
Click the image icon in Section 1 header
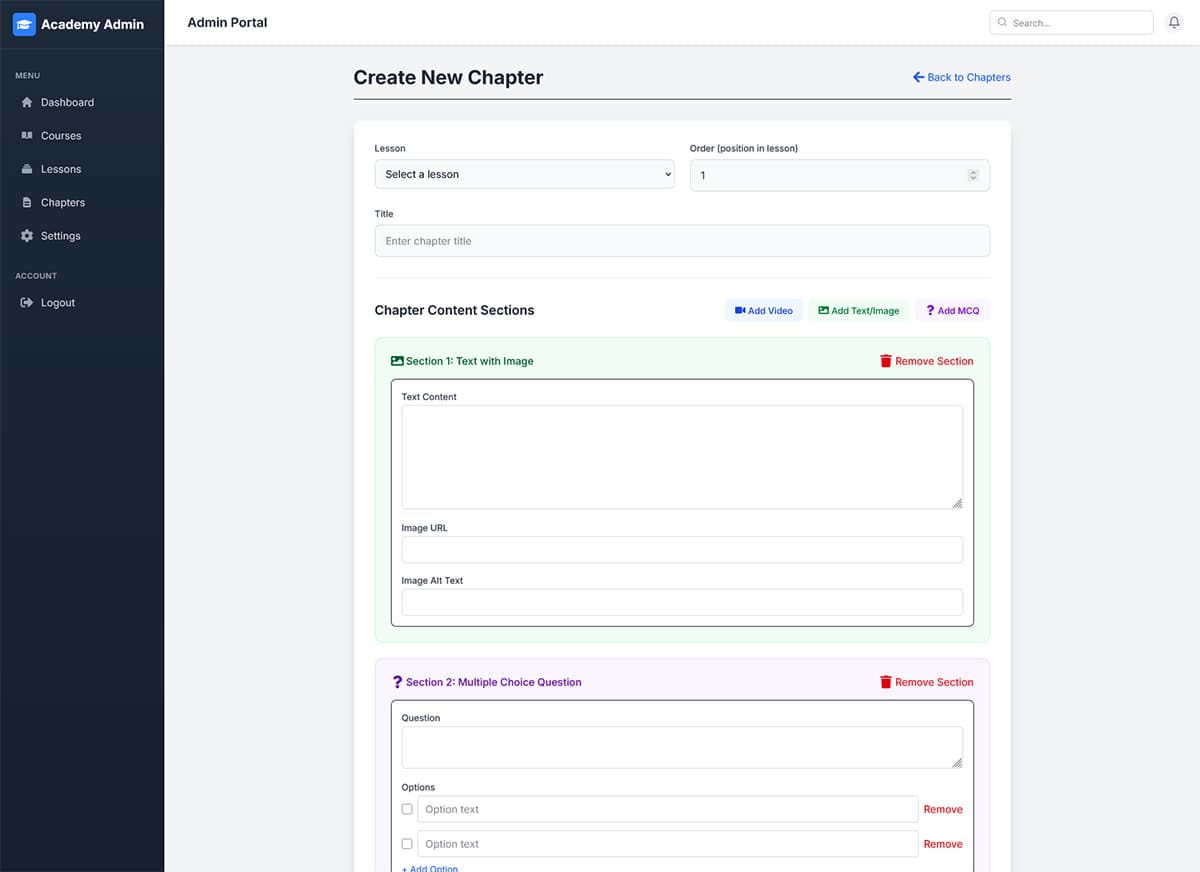pyautogui.click(x=397, y=361)
